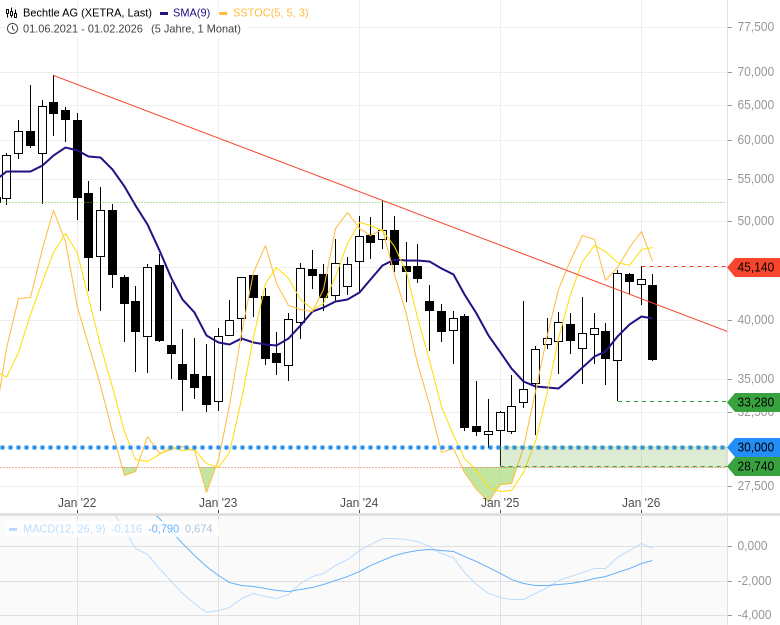Click the light blue MACD legend marker
The width and height of the screenshot is (780, 625).
point(13,529)
